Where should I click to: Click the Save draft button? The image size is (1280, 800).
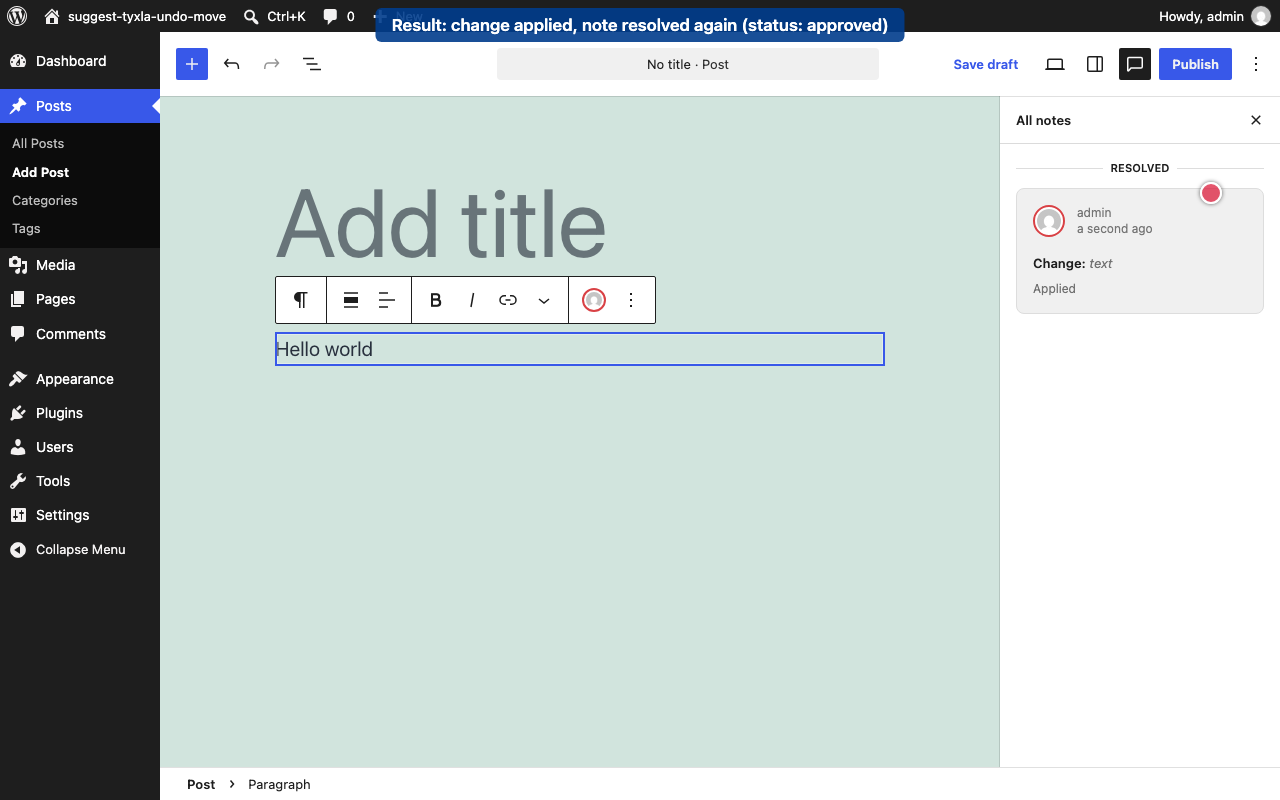[x=985, y=64]
